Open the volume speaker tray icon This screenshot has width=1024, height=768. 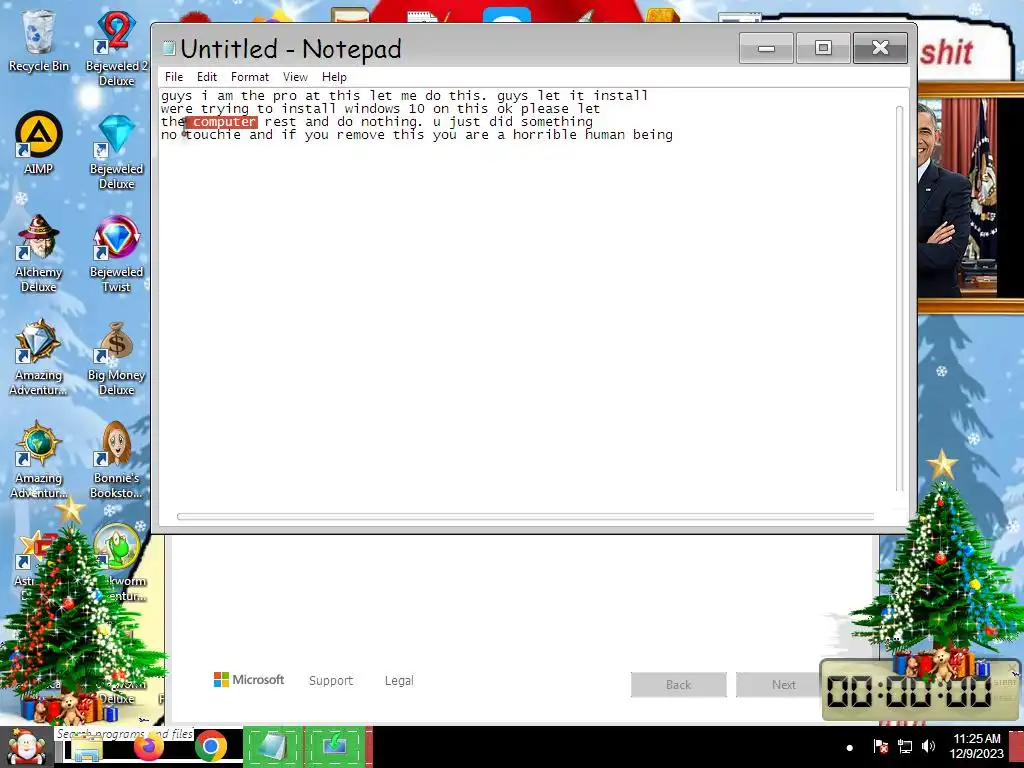(928, 746)
